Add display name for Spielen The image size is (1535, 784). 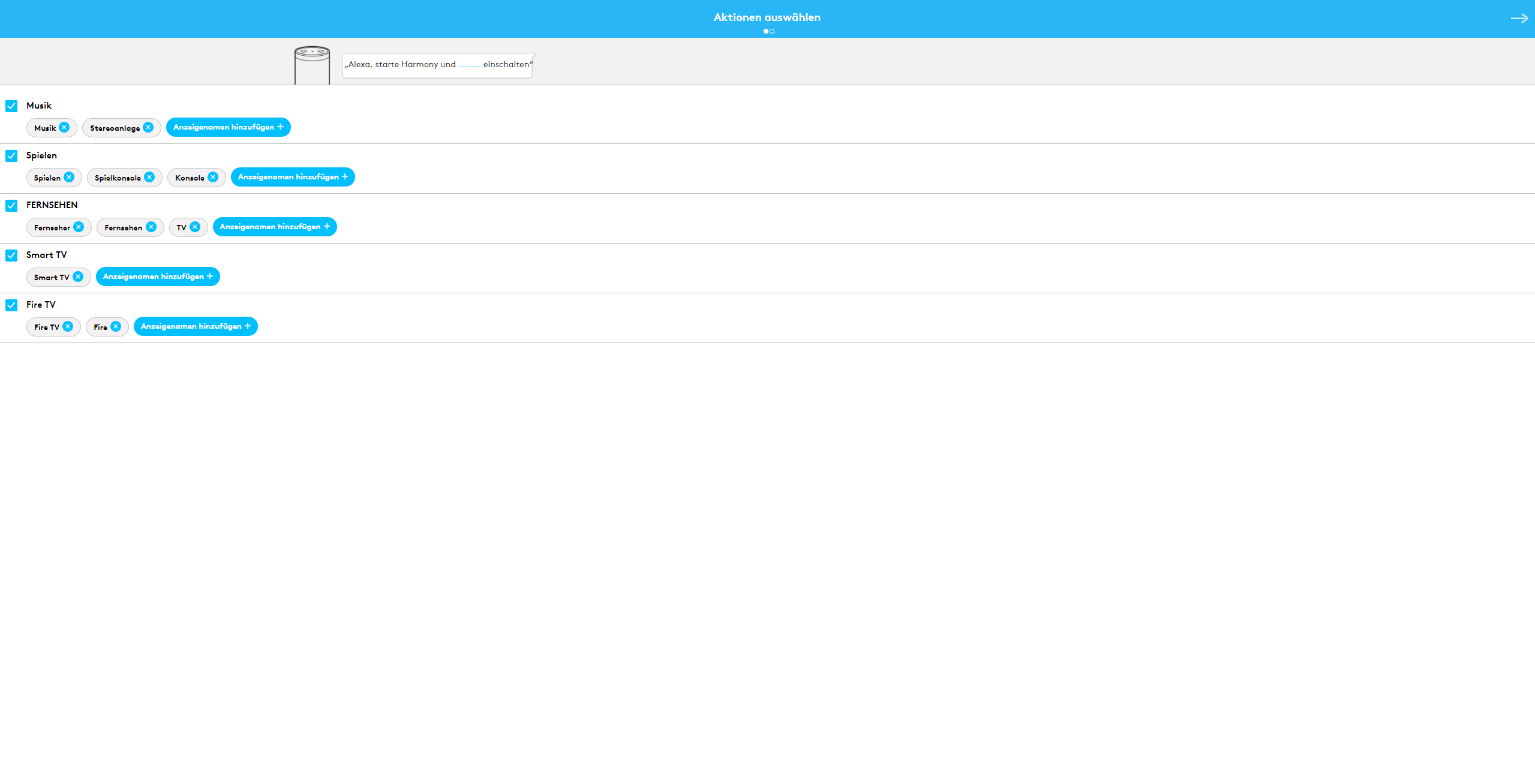[x=293, y=177]
